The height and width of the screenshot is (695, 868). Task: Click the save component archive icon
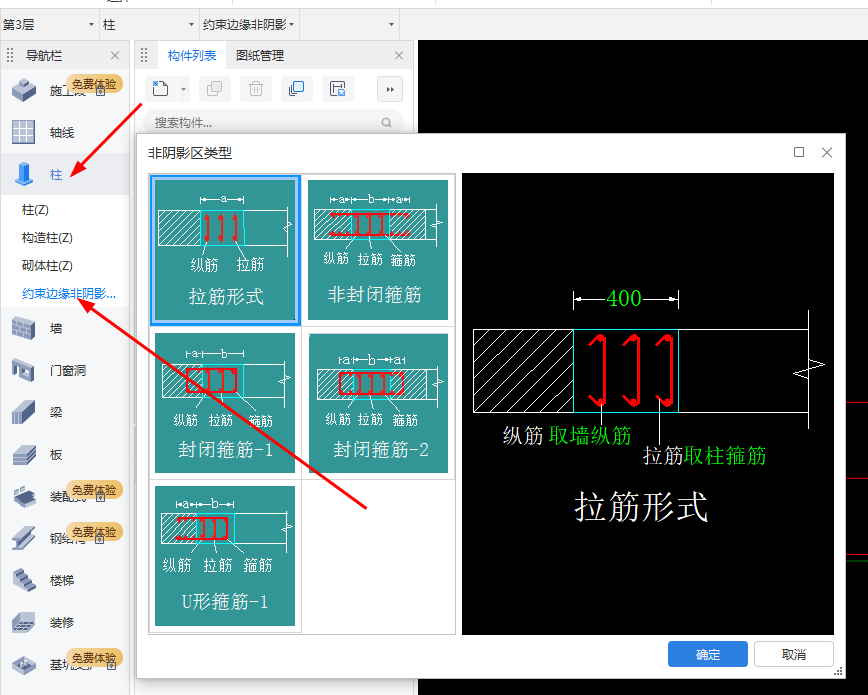[338, 89]
